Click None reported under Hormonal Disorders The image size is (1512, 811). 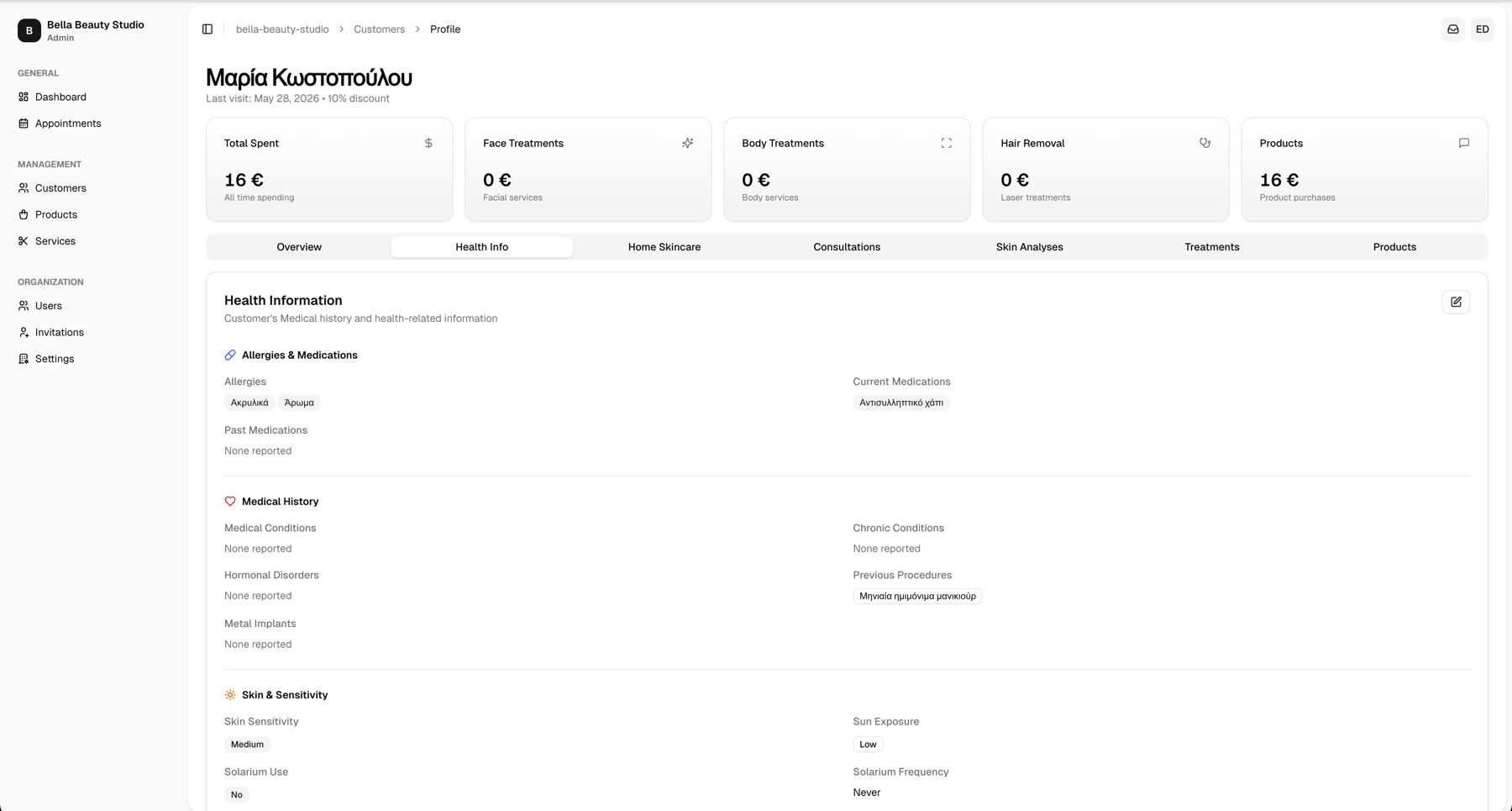pyautogui.click(x=258, y=596)
